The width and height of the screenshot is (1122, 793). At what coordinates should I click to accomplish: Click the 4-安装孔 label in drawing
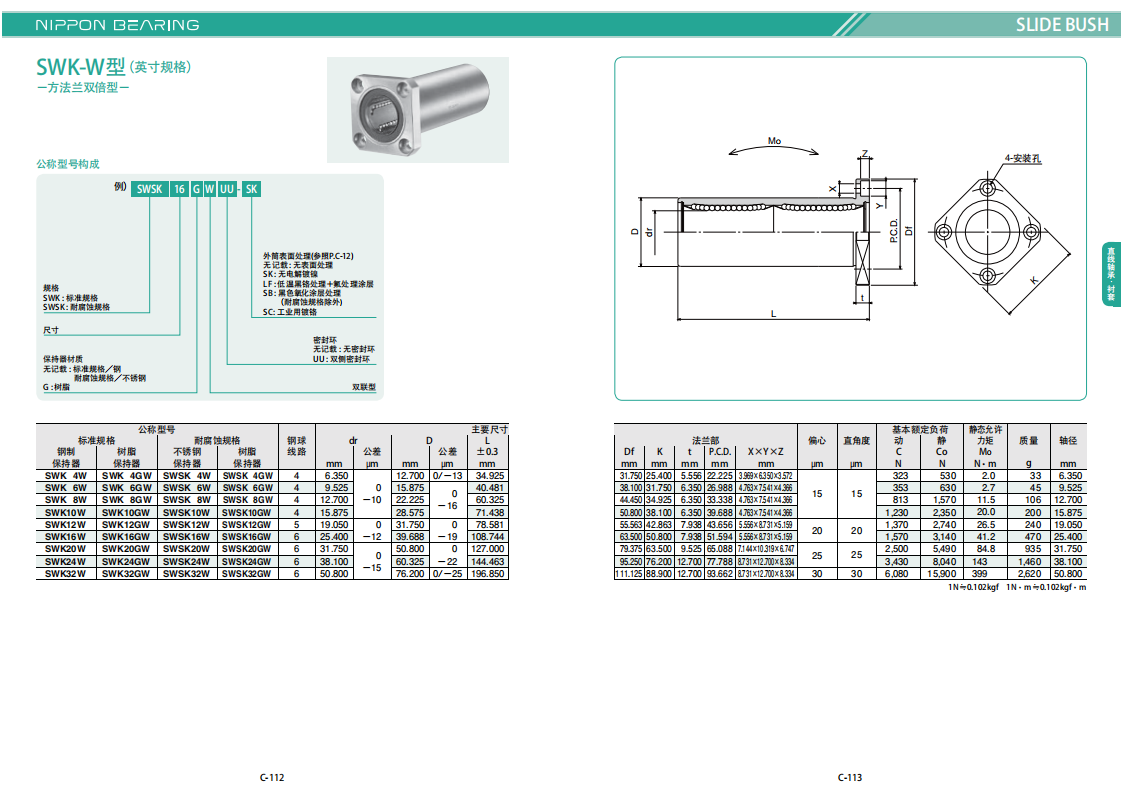pyautogui.click(x=1023, y=158)
